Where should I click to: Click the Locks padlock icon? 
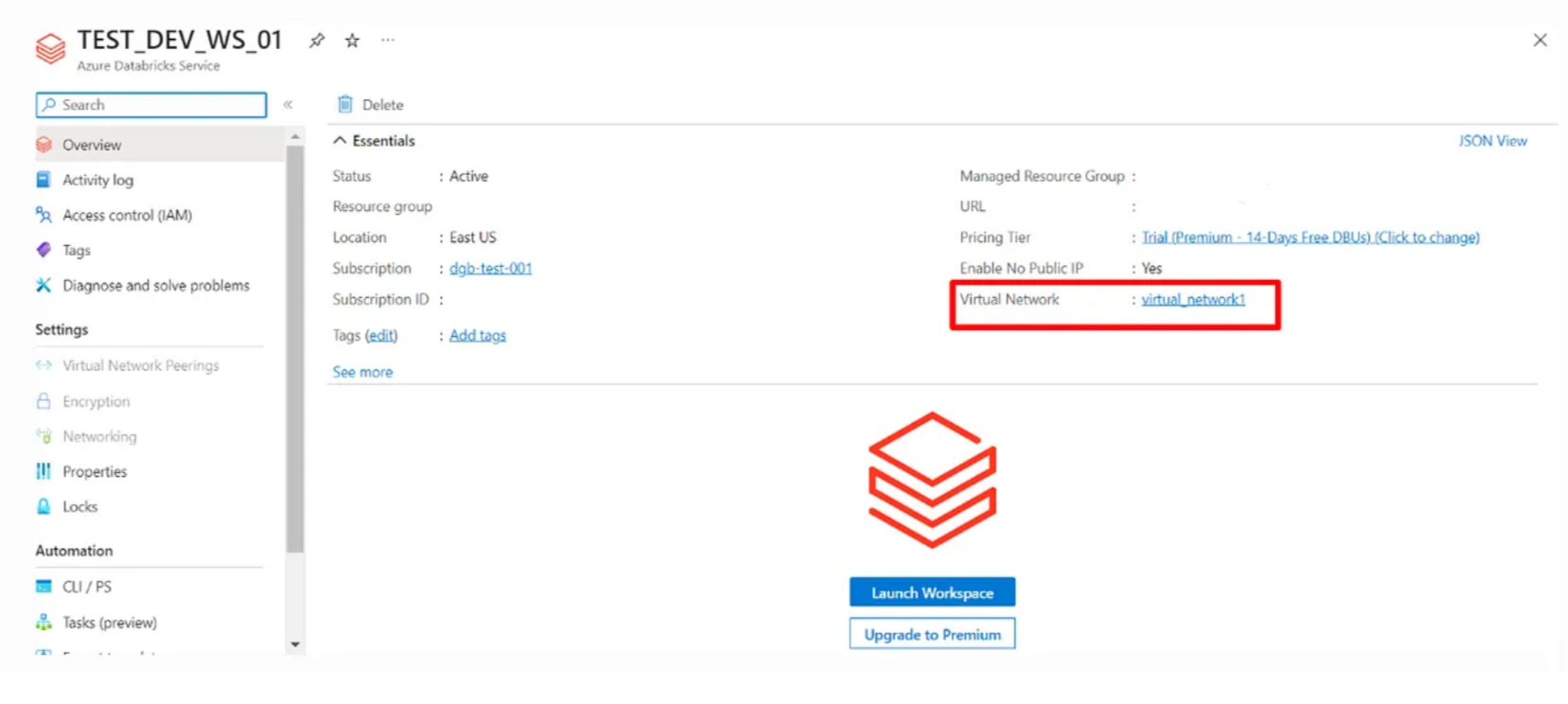44,506
